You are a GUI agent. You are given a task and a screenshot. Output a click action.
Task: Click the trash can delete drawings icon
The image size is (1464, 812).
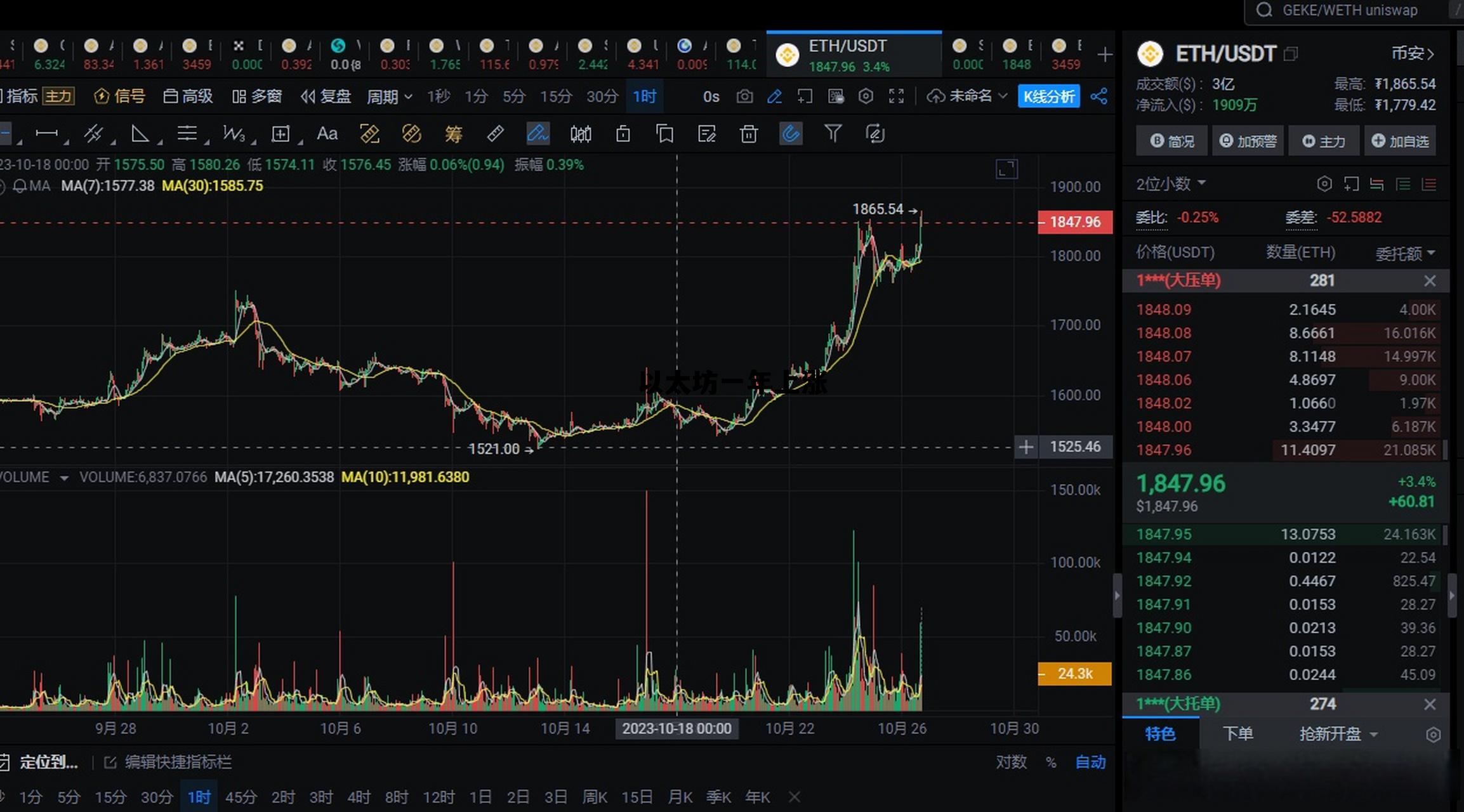[x=749, y=134]
